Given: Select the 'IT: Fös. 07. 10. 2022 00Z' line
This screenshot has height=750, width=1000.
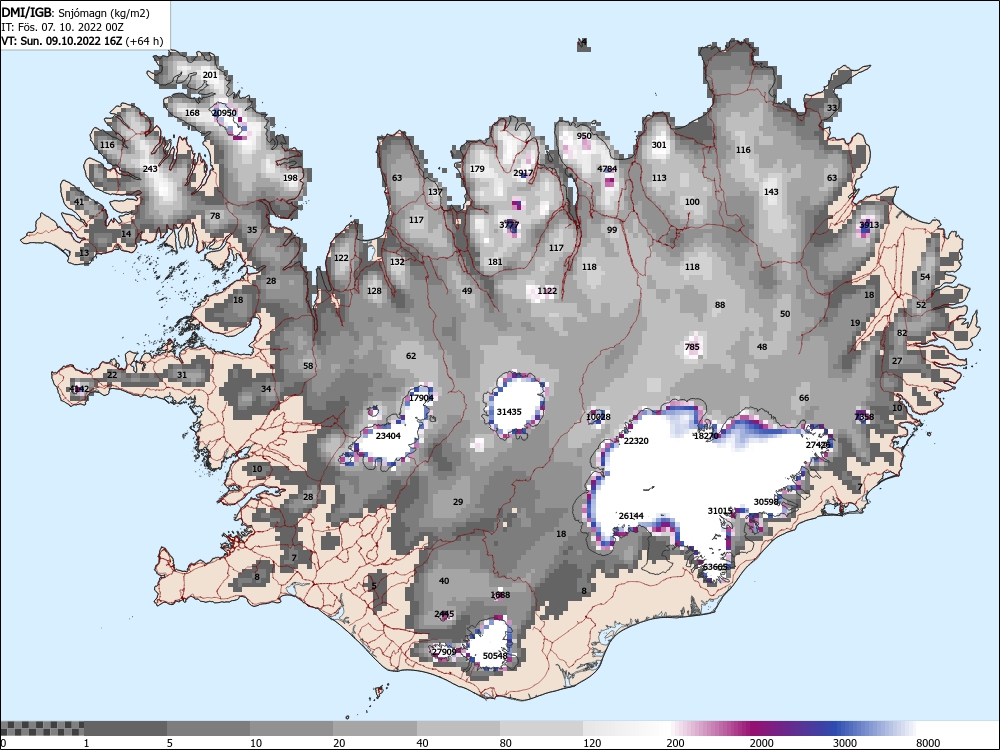Looking at the screenshot, I should click(x=62, y=27).
